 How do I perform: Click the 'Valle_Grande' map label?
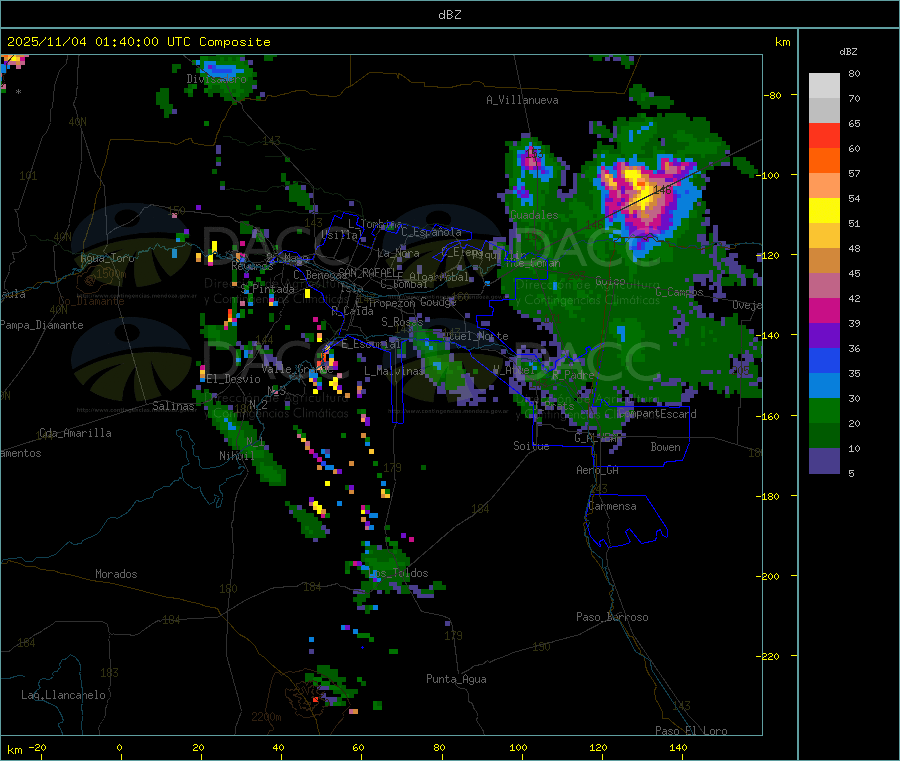coord(297,369)
